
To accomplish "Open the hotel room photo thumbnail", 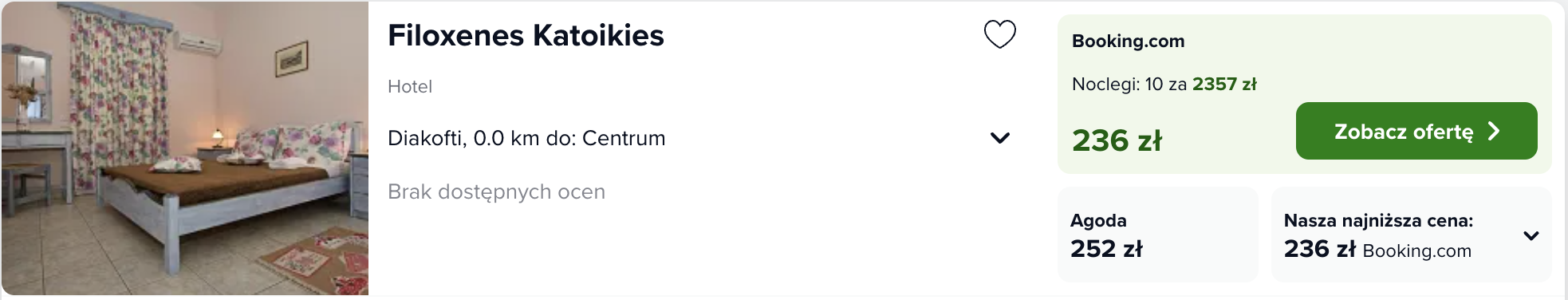I will (x=185, y=148).
